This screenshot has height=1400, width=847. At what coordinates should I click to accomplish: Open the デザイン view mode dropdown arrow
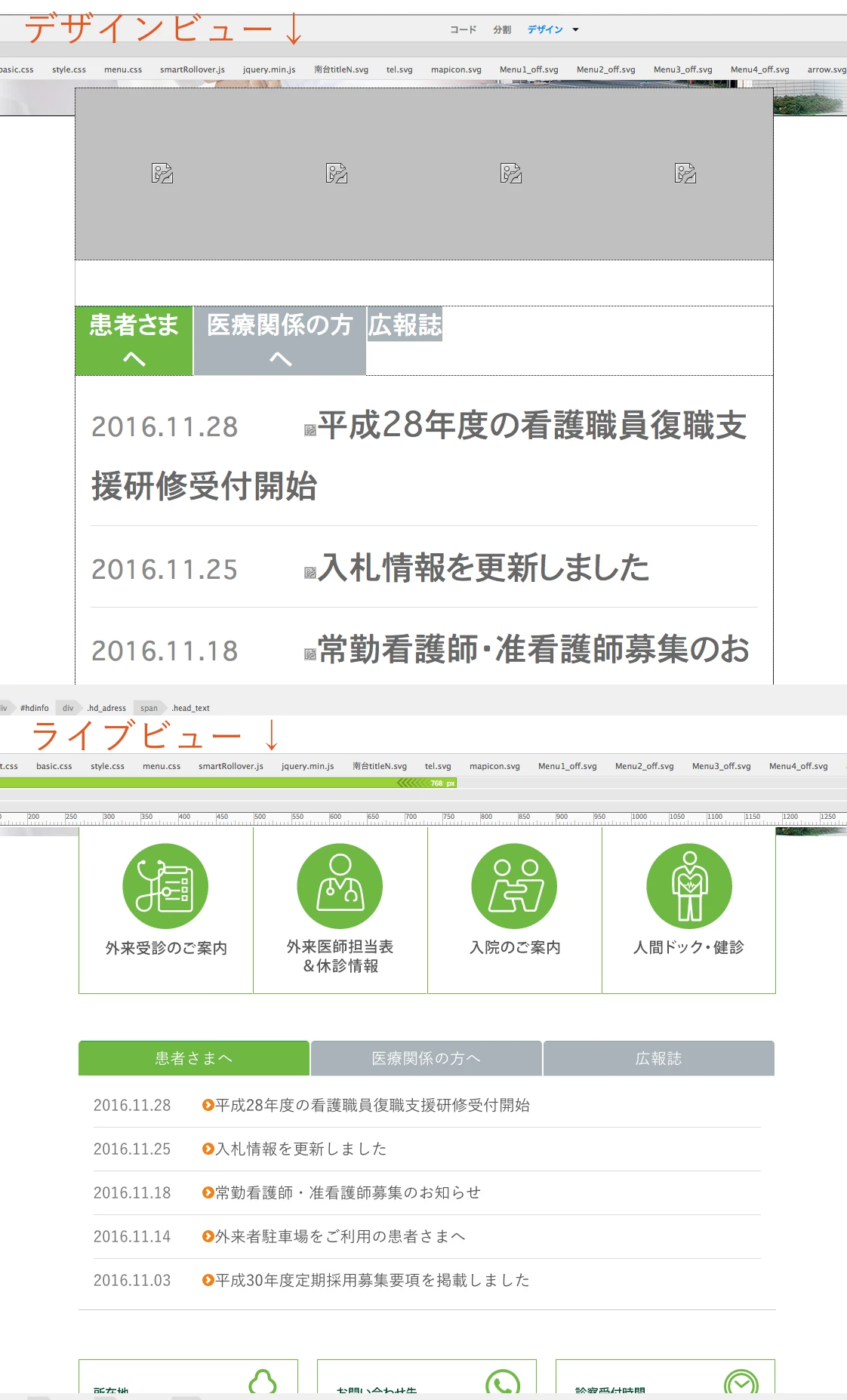pos(575,30)
